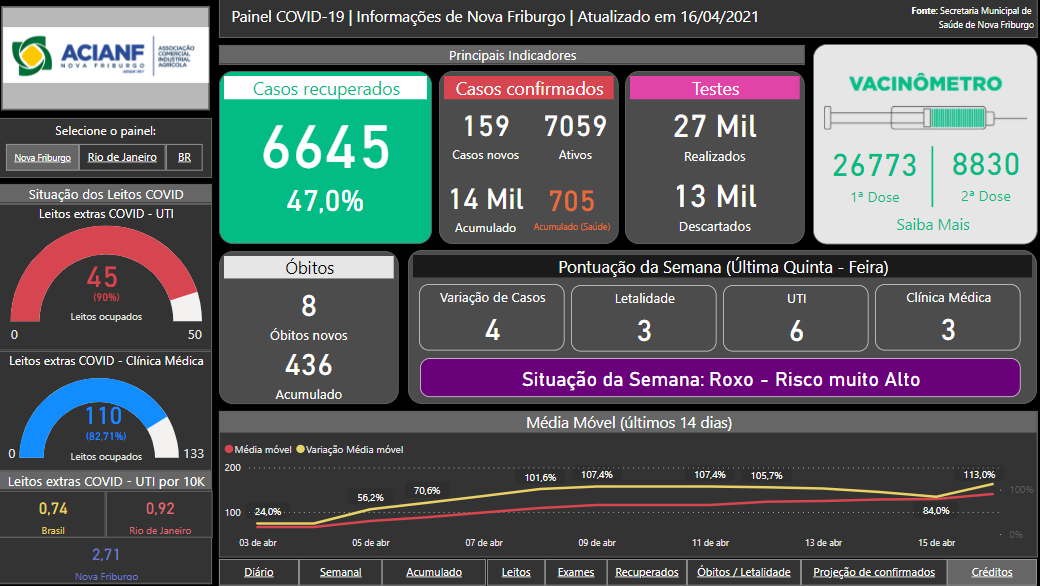The image size is (1040, 586).
Task: Click the syringe icon in Vacinômetro
Action: coord(911,117)
